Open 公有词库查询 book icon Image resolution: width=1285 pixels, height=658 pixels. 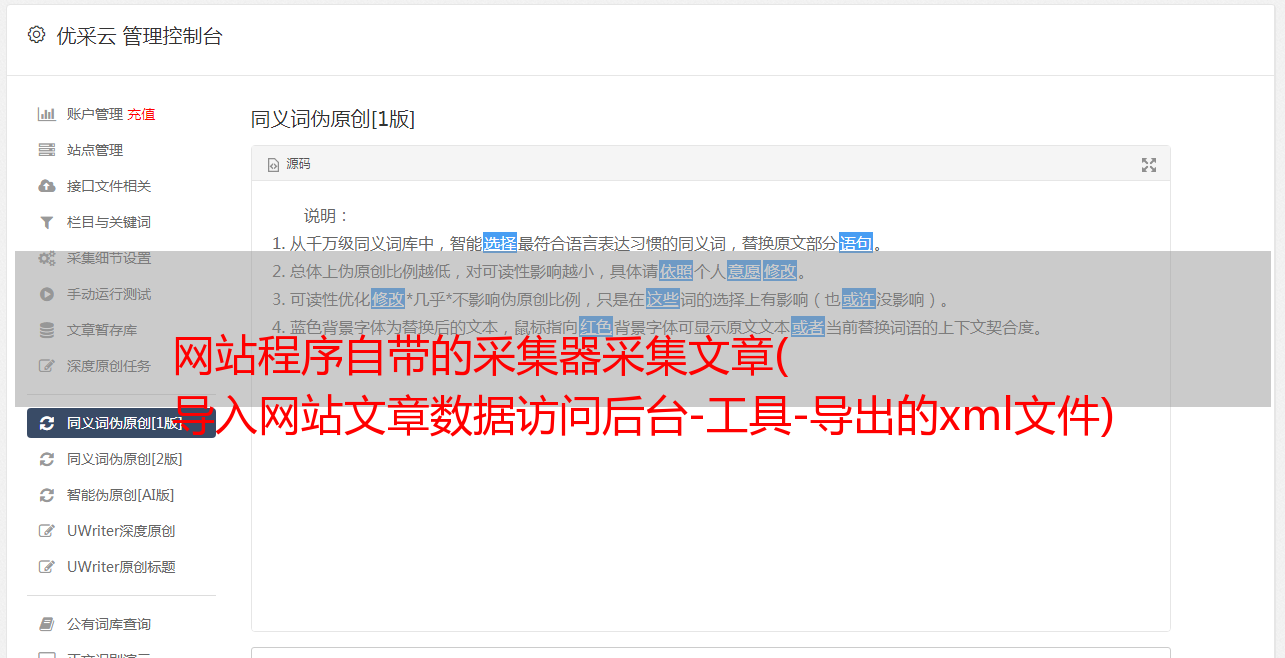(x=46, y=624)
